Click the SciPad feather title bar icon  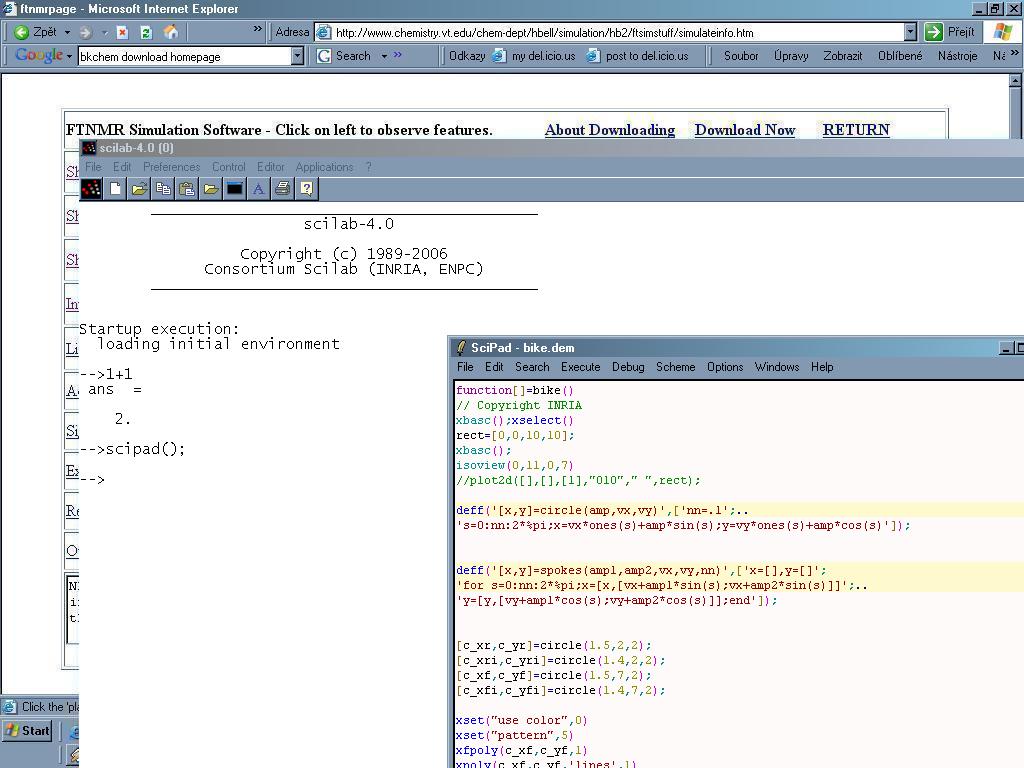(461, 347)
